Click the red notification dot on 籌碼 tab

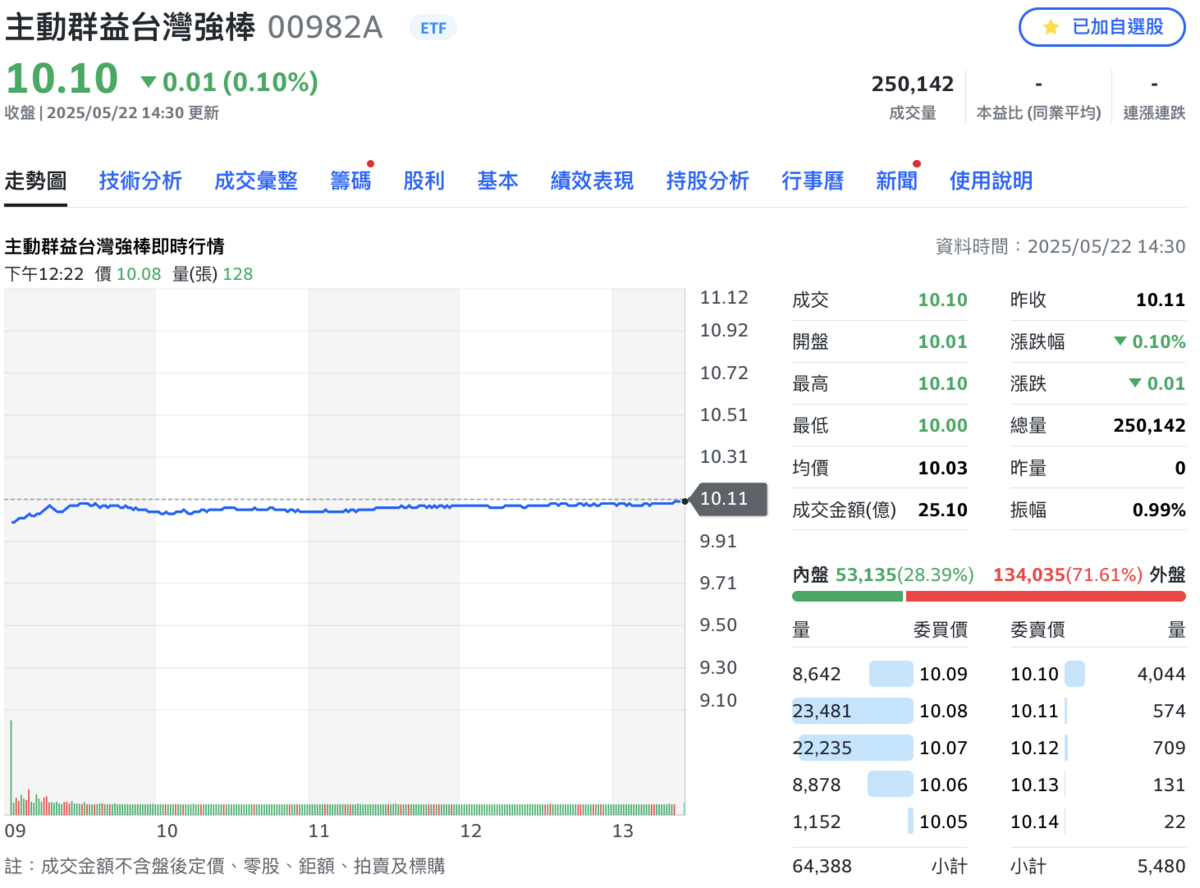[x=369, y=164]
